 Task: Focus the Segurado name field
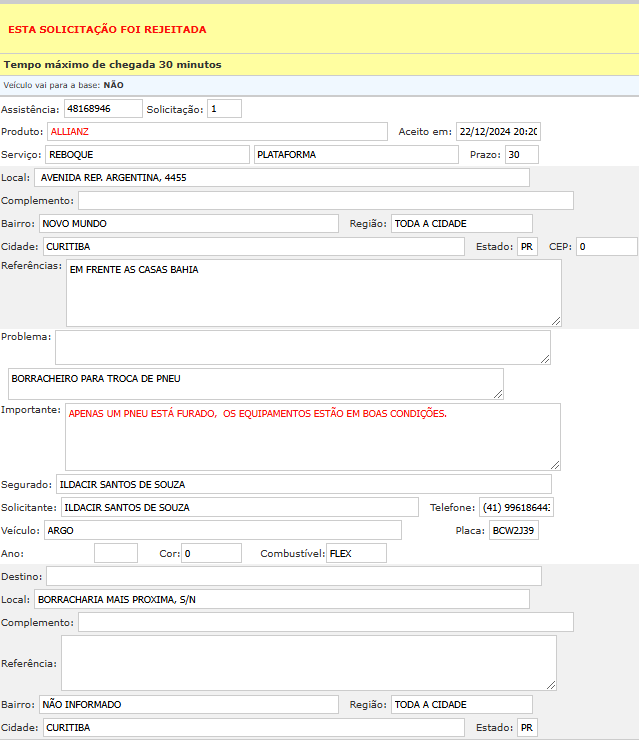tap(304, 484)
